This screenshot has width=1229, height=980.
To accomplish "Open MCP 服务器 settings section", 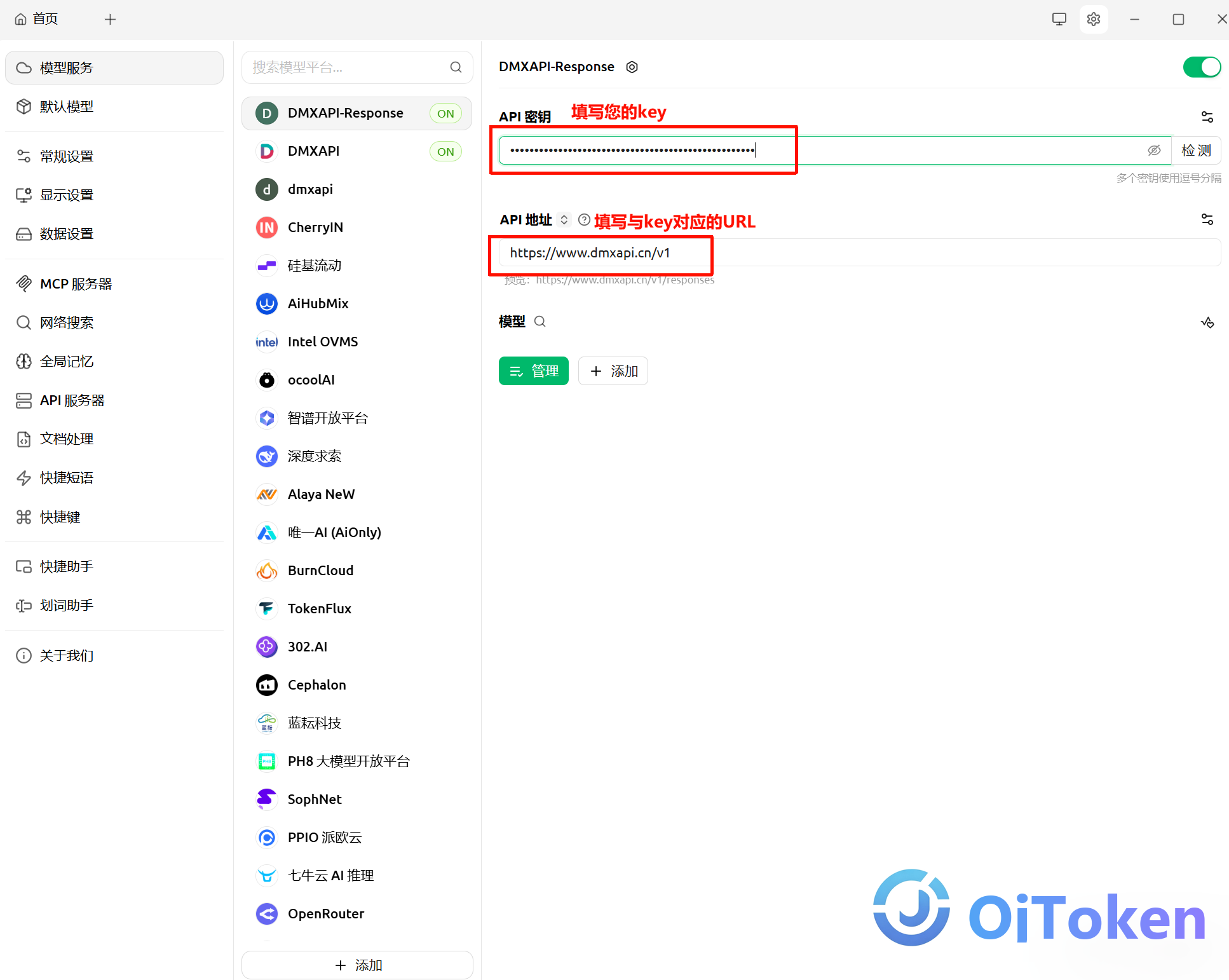I will click(114, 284).
